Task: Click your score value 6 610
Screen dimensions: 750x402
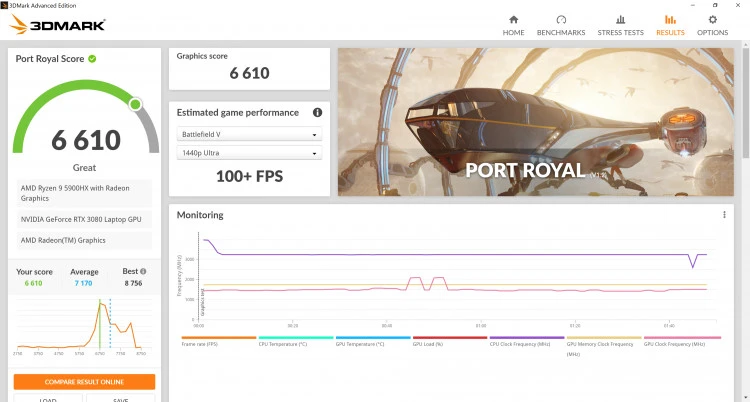Action: 33,283
